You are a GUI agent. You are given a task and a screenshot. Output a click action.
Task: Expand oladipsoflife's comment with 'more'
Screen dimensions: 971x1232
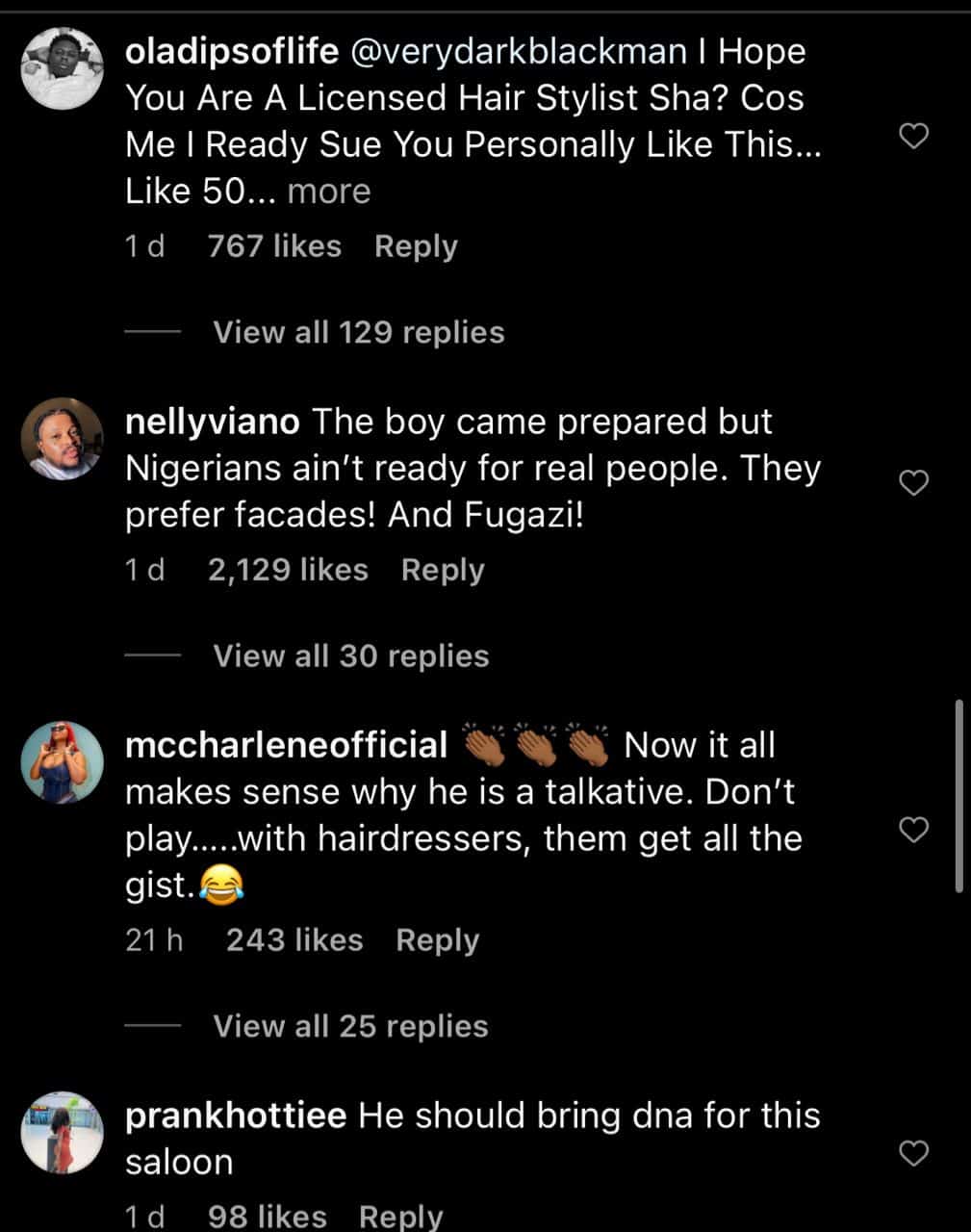click(328, 192)
